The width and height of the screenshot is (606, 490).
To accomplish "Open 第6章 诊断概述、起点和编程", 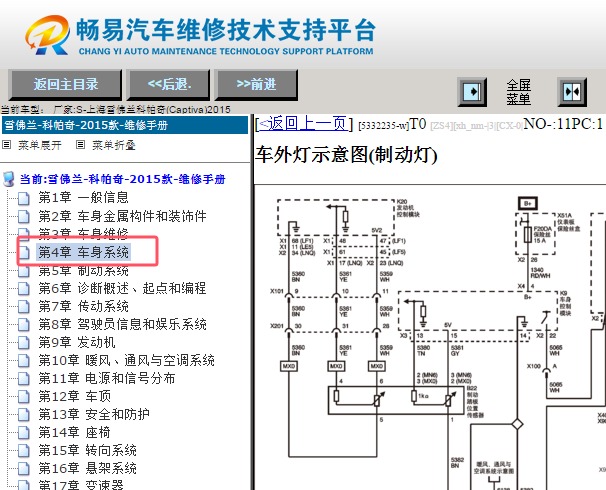I will tap(122, 288).
